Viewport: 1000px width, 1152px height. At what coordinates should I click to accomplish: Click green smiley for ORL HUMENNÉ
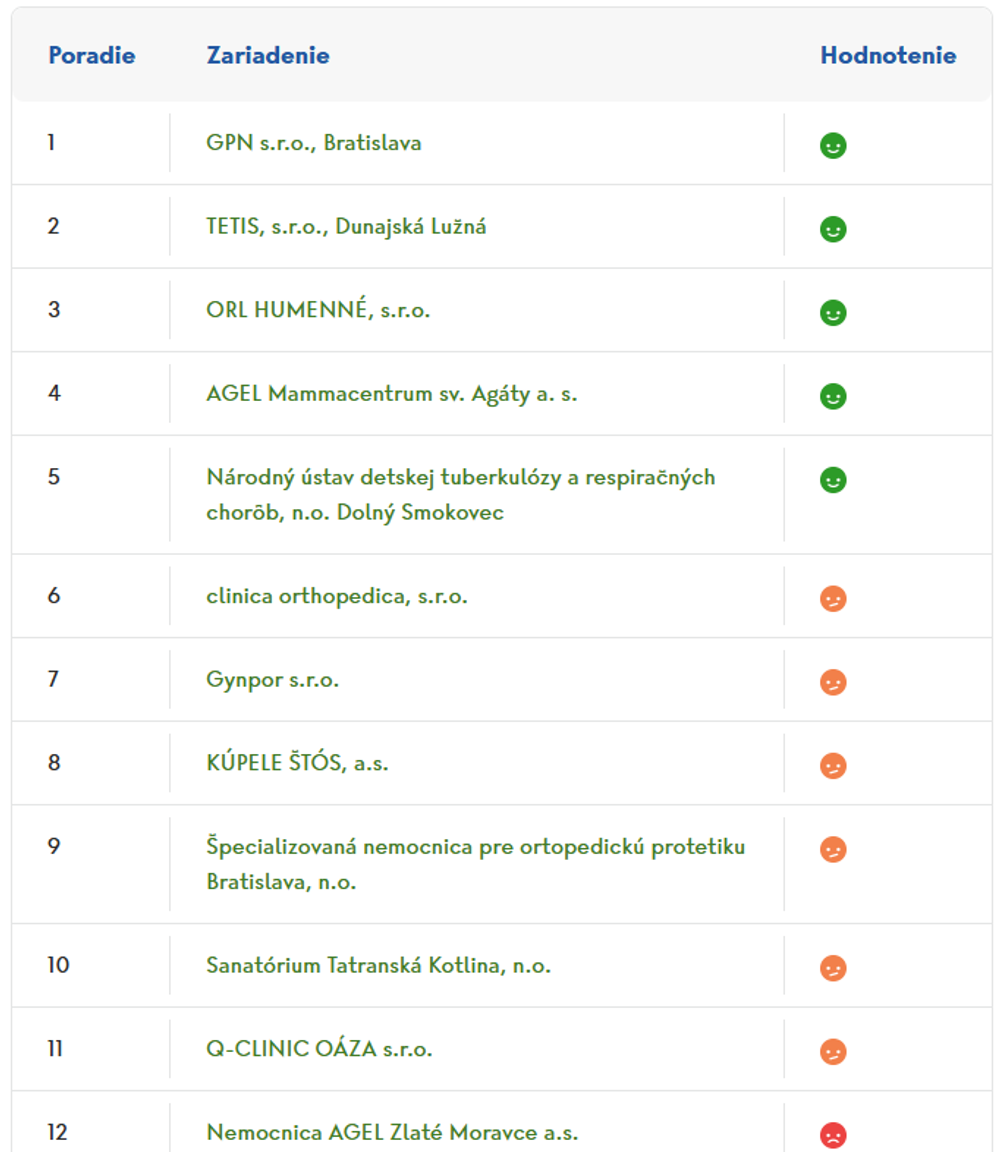[833, 313]
